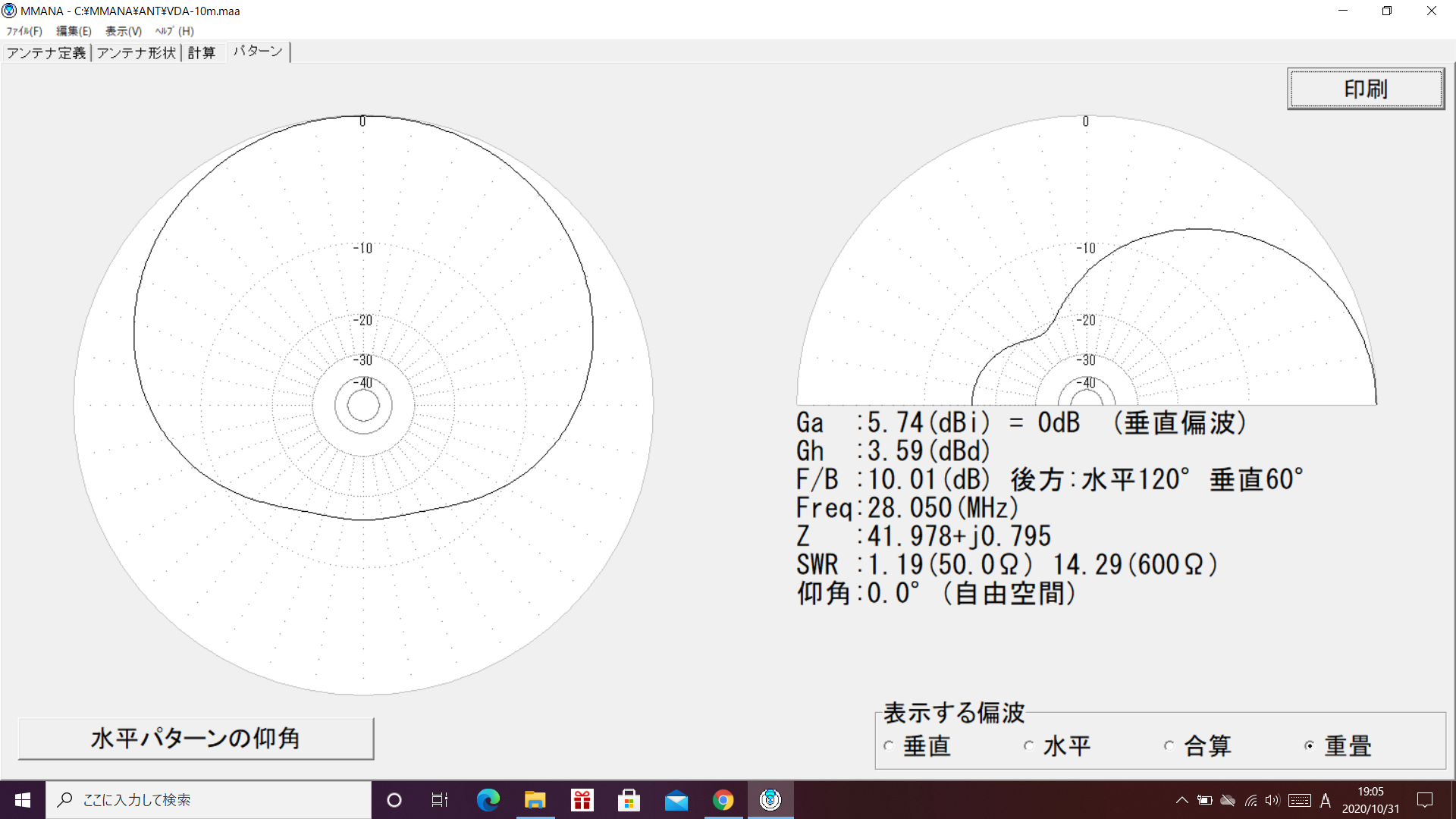The width and height of the screenshot is (1456, 819).
Task: Click the 印刷 print button
Action: [1364, 88]
